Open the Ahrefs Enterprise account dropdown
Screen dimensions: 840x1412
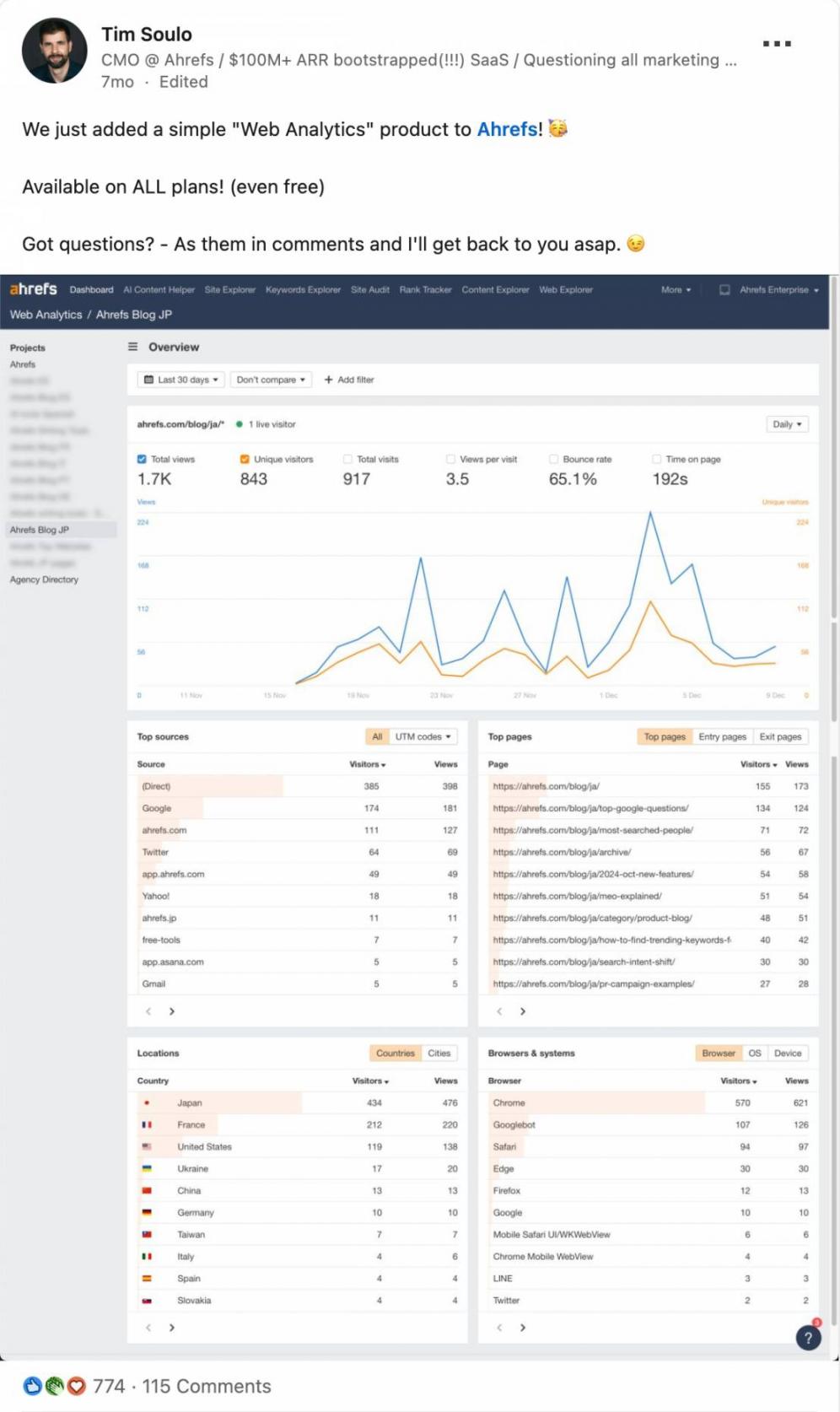[779, 290]
